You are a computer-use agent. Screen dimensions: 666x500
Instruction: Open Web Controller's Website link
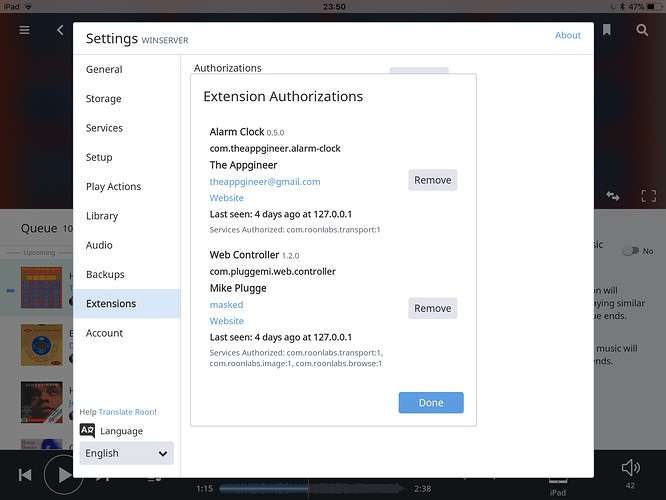(226, 321)
